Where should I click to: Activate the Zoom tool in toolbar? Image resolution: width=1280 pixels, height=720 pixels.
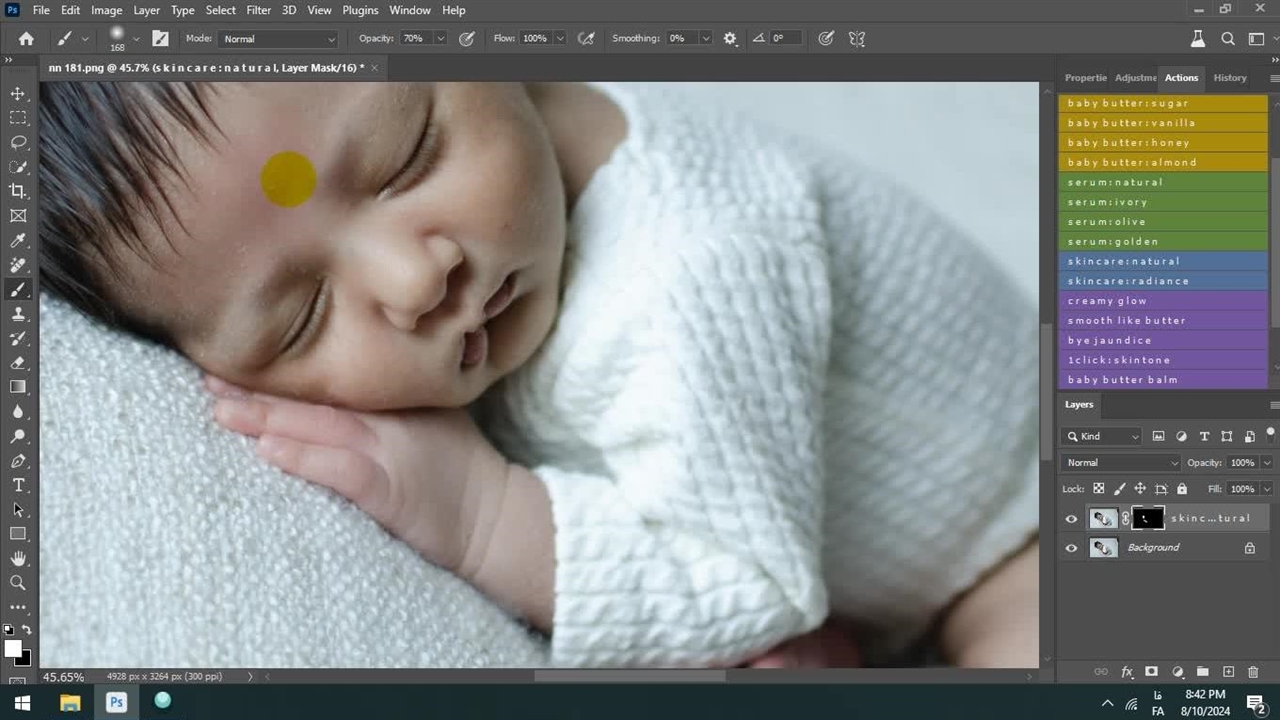(18, 582)
